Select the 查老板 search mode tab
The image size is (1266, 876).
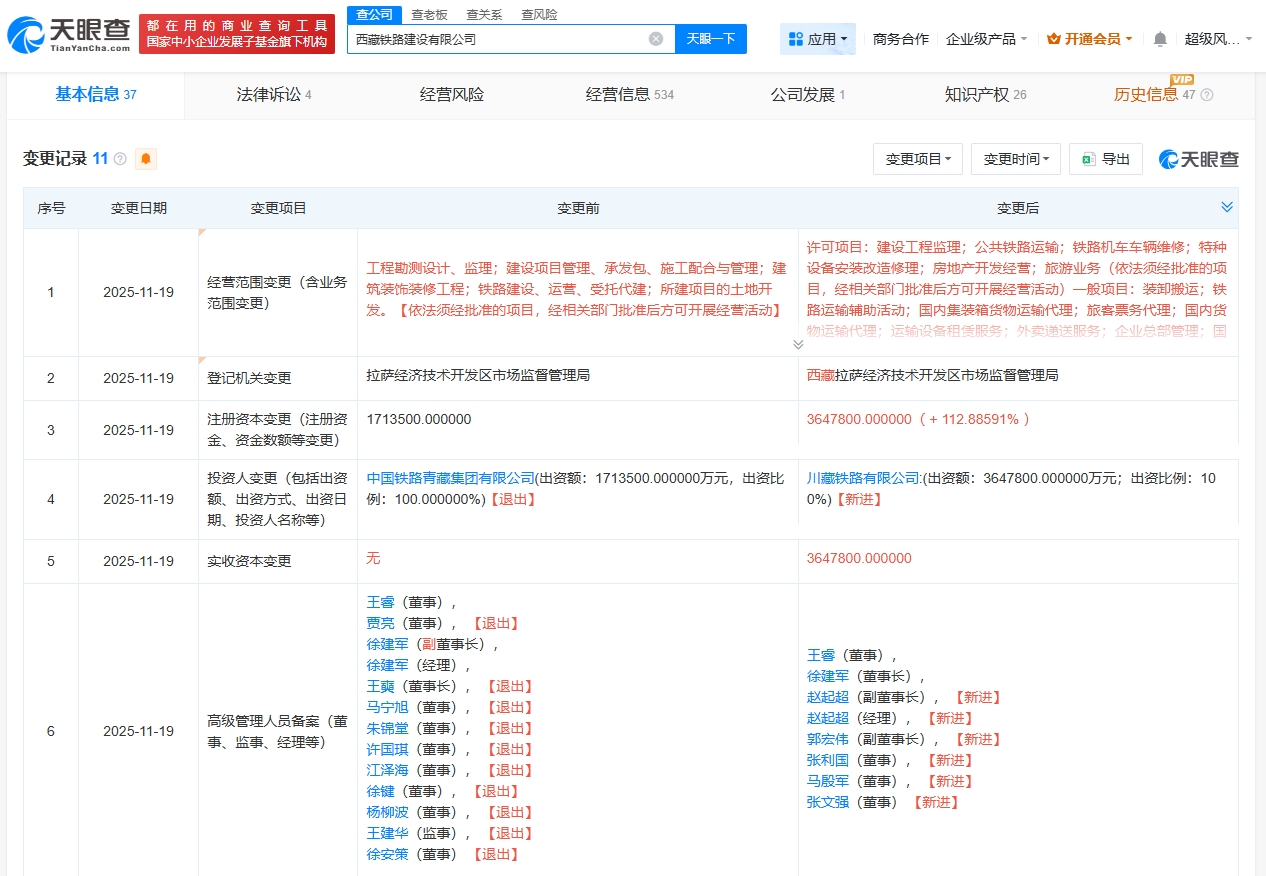click(429, 15)
